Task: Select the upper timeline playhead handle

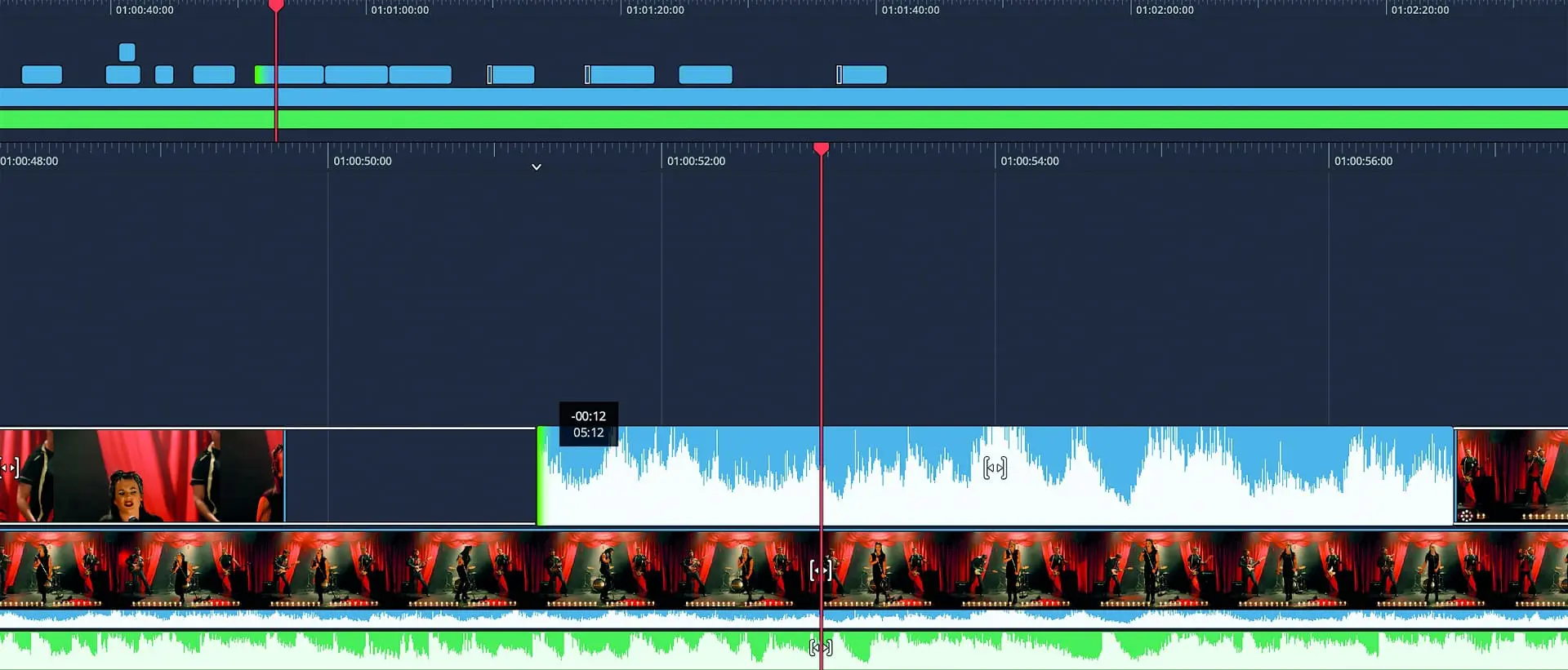Action: [276, 6]
